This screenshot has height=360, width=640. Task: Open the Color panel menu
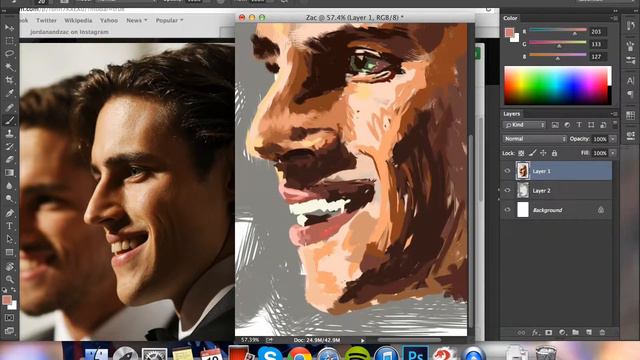tap(614, 18)
